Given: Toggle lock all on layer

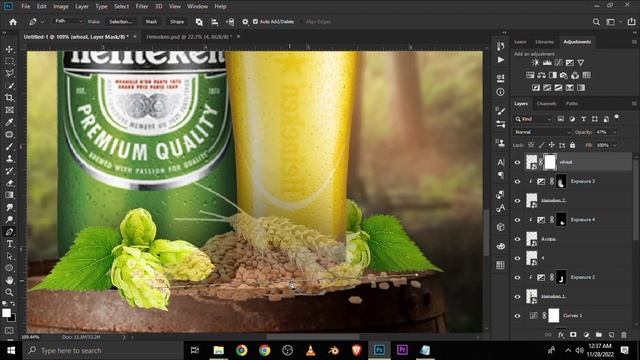Looking at the screenshot, I should click(x=573, y=145).
